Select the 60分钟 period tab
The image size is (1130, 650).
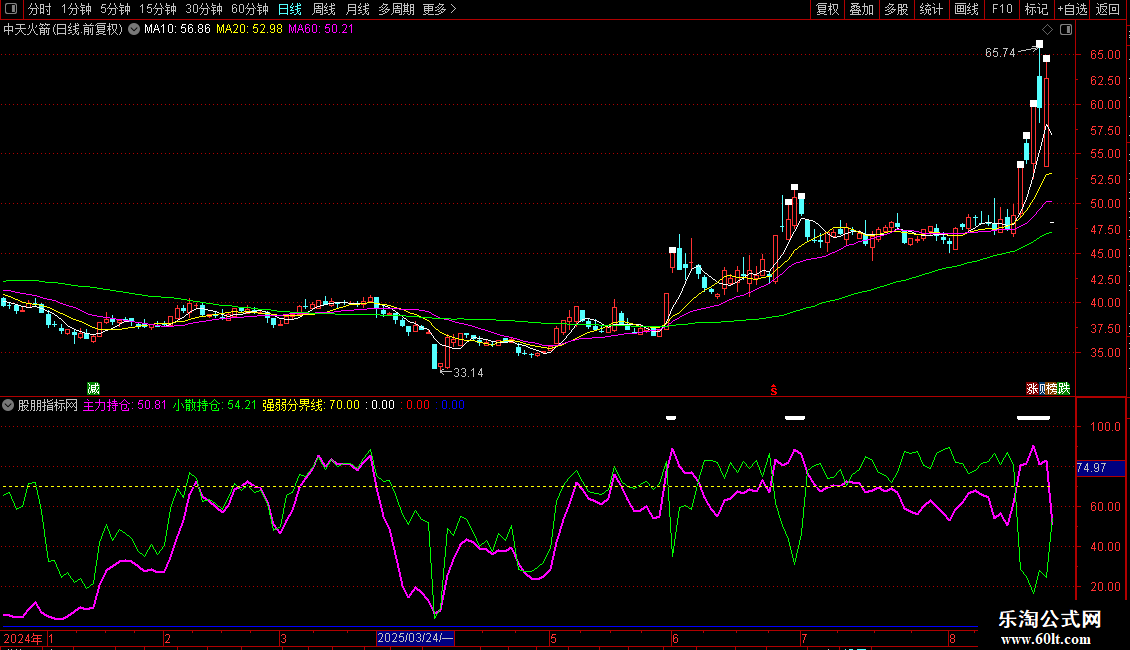click(x=249, y=9)
